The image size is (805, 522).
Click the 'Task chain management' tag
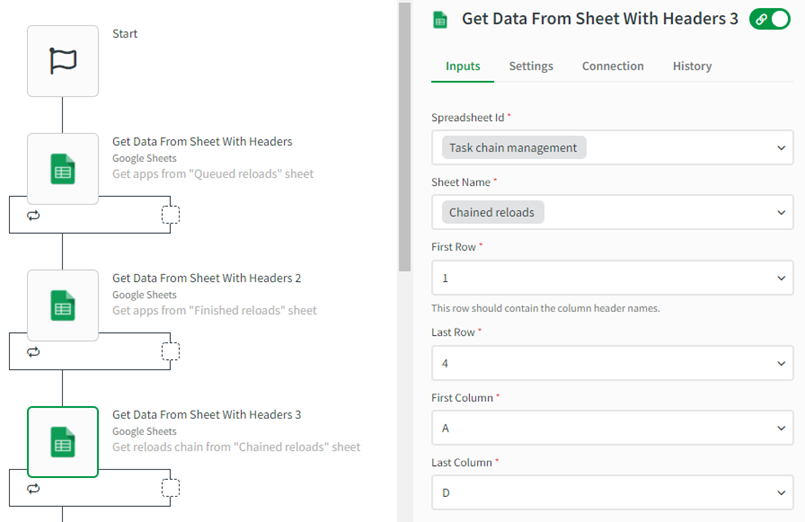(513, 148)
